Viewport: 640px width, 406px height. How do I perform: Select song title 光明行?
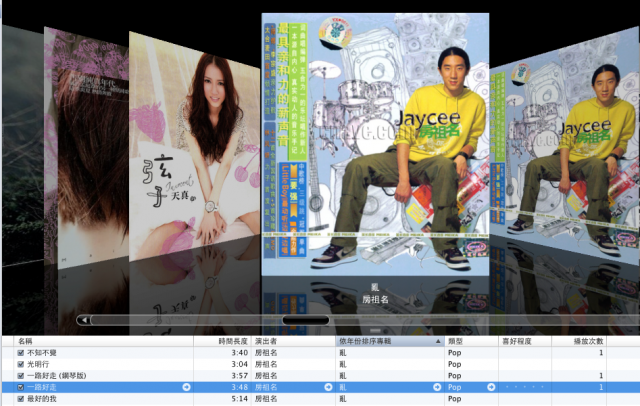click(x=38, y=364)
